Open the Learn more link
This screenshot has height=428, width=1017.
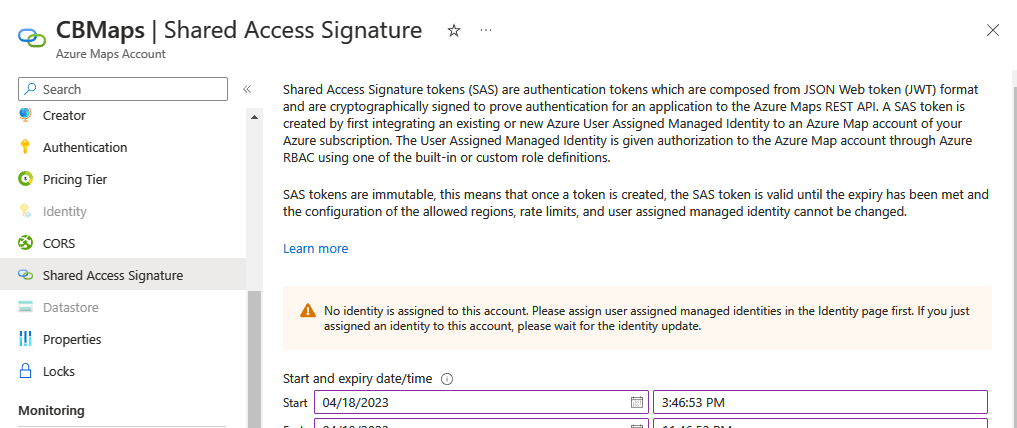coord(315,248)
